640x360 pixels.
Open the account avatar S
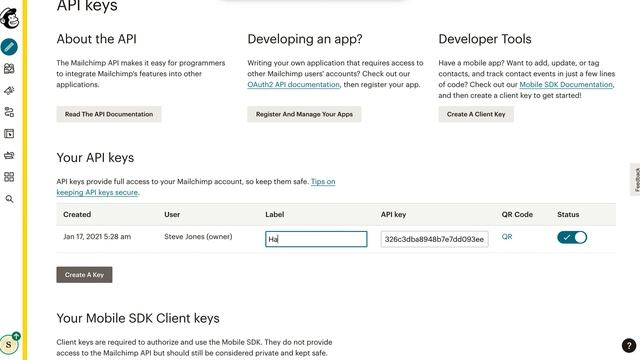pyautogui.click(x=9, y=344)
